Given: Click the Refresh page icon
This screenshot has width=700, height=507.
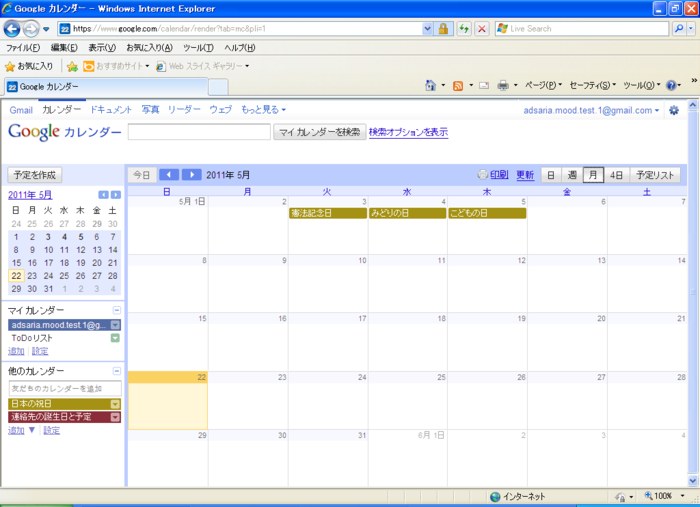Looking at the screenshot, I should tap(464, 29).
